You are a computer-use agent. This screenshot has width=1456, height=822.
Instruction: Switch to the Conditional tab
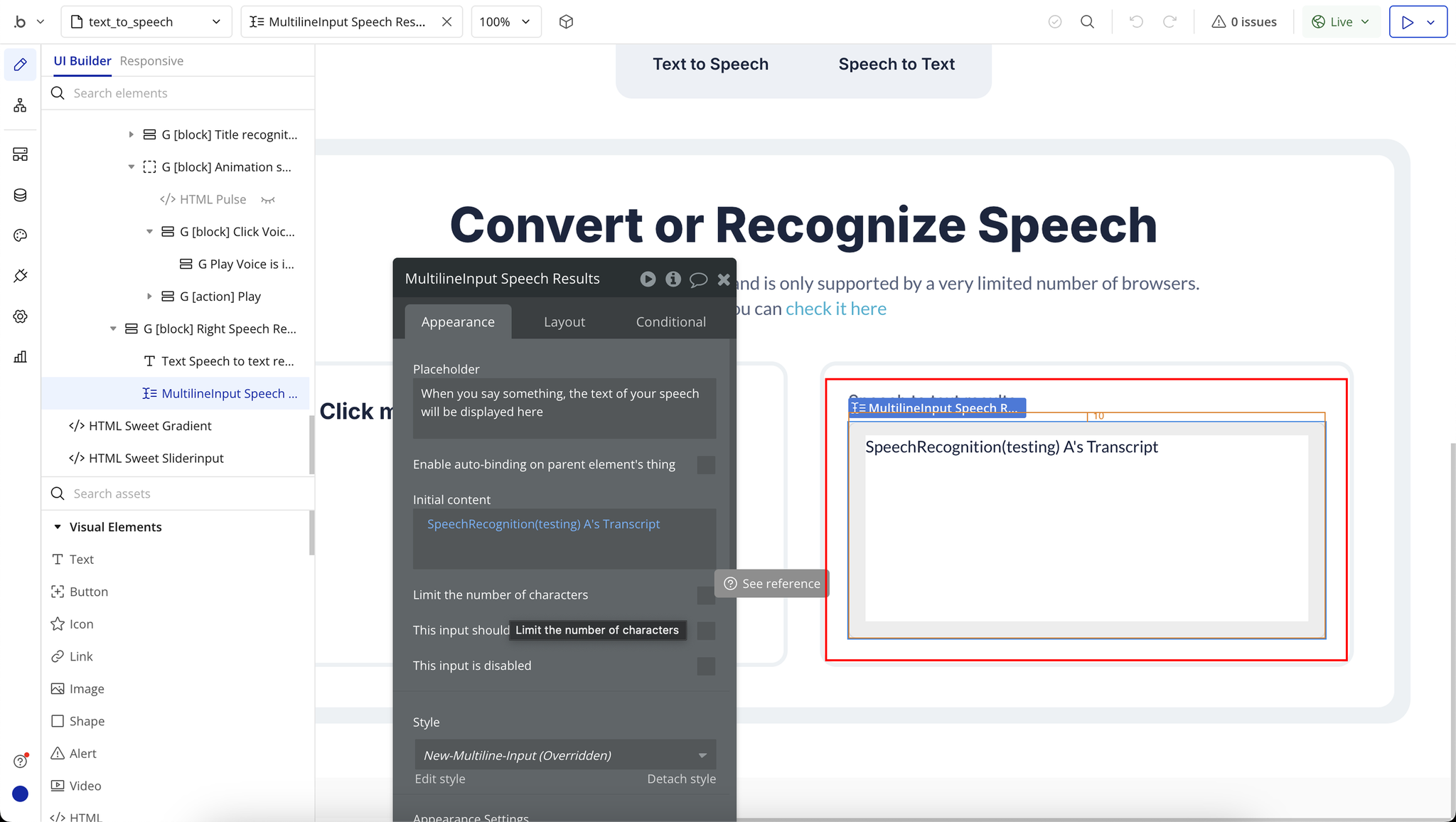click(670, 322)
